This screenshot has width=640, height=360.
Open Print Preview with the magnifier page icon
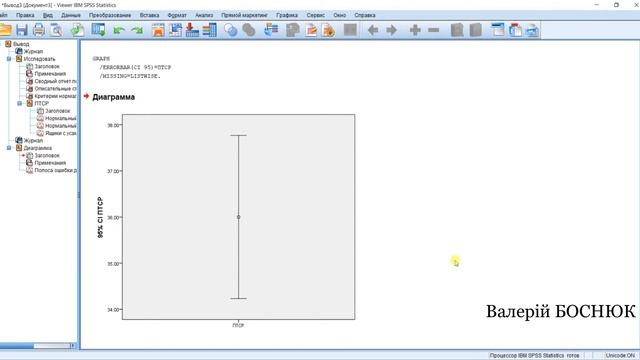pos(56,30)
